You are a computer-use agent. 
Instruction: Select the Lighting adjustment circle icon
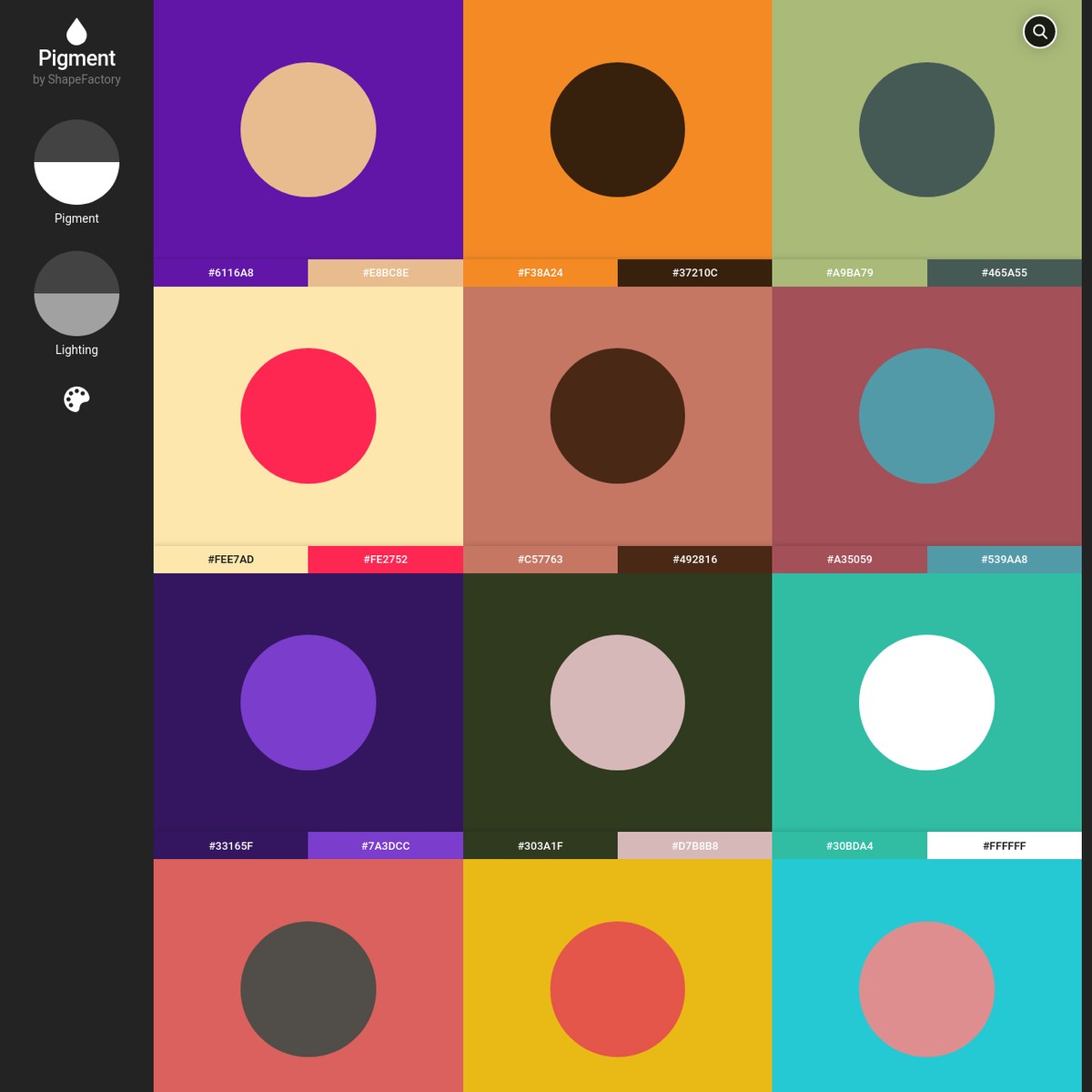(x=76, y=293)
